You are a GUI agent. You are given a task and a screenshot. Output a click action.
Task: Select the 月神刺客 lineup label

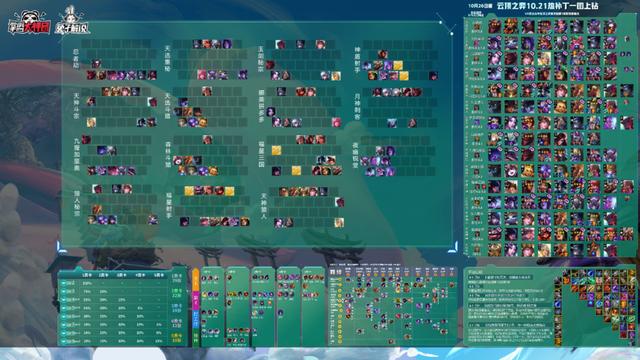pos(358,107)
